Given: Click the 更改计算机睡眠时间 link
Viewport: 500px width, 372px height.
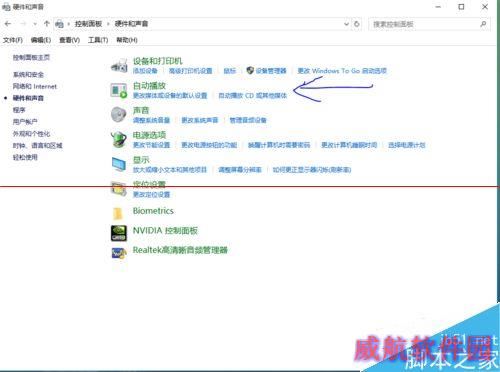Looking at the screenshot, I should tap(349, 145).
